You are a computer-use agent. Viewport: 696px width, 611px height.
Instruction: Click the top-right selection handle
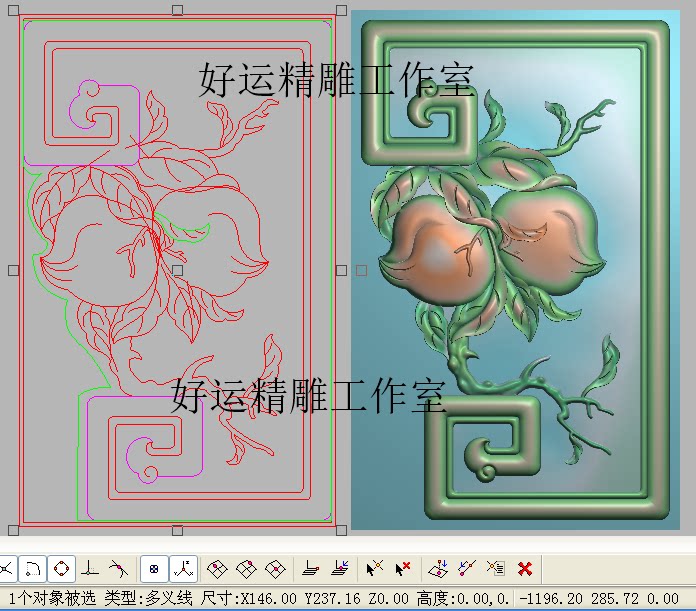point(341,10)
